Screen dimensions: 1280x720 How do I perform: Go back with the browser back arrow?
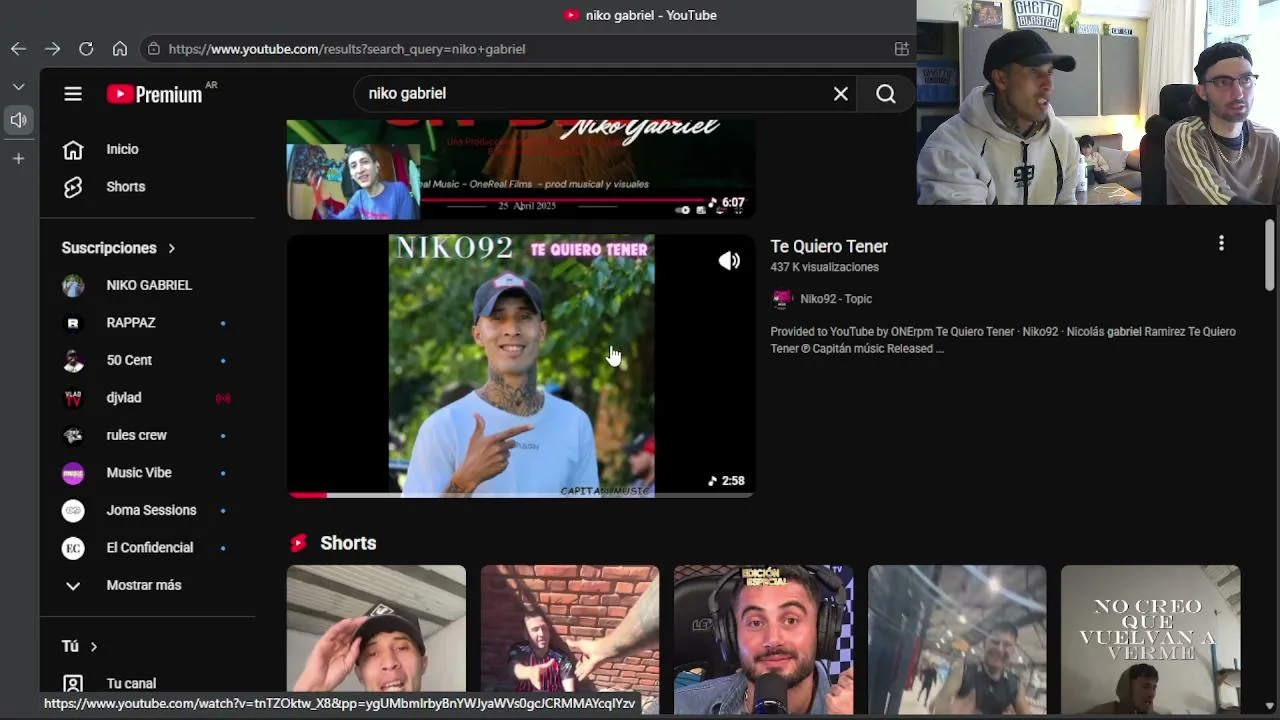[x=18, y=48]
